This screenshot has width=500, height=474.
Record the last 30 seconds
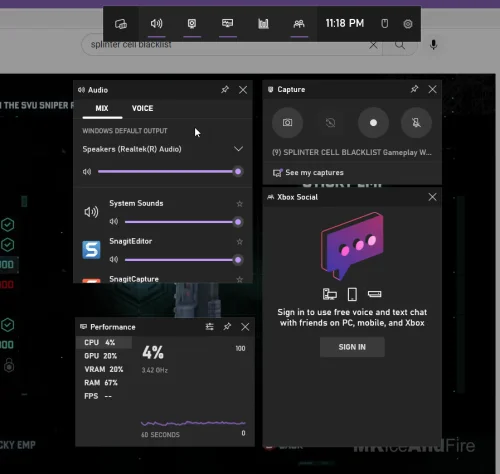(x=330, y=123)
